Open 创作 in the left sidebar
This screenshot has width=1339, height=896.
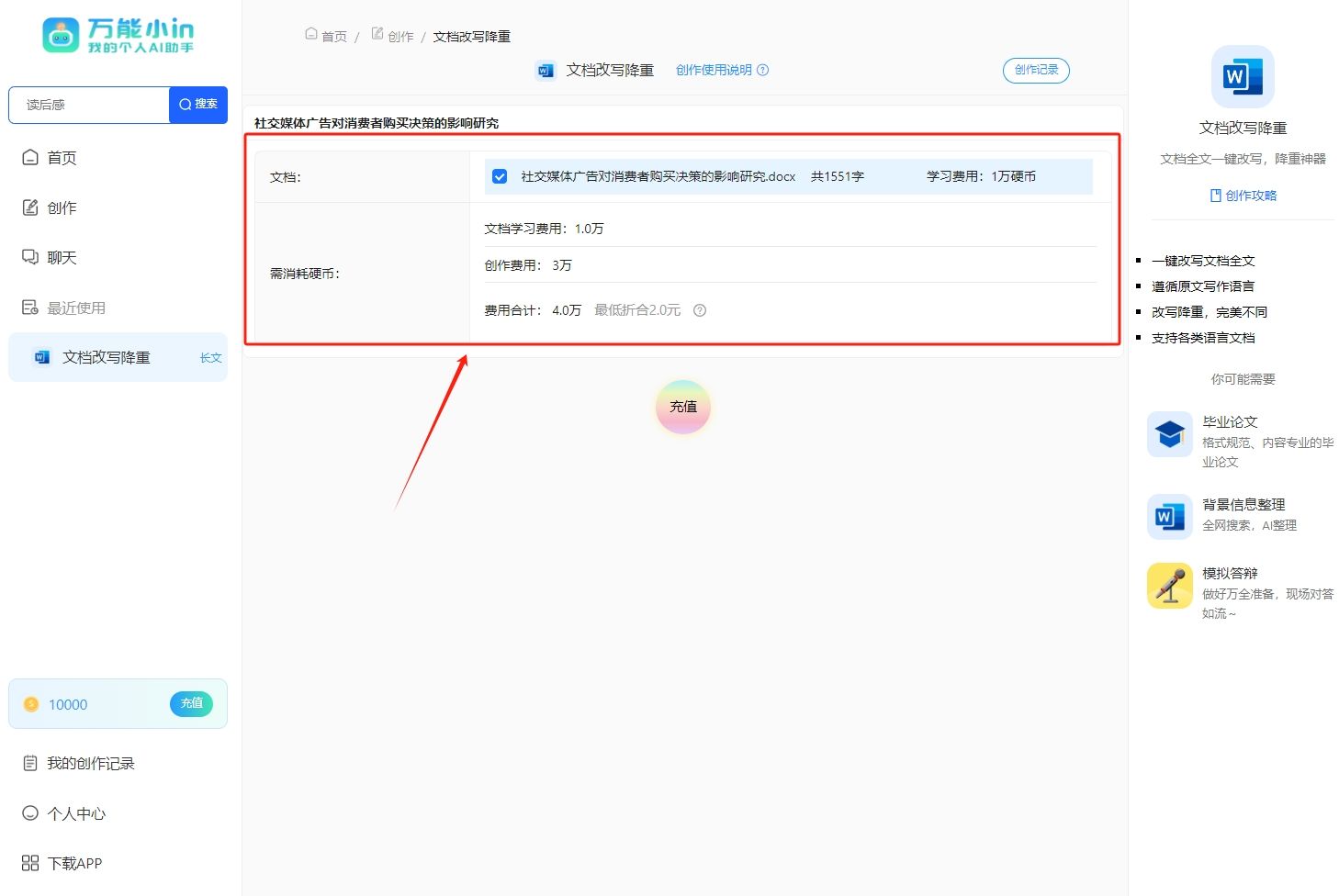[x=62, y=207]
